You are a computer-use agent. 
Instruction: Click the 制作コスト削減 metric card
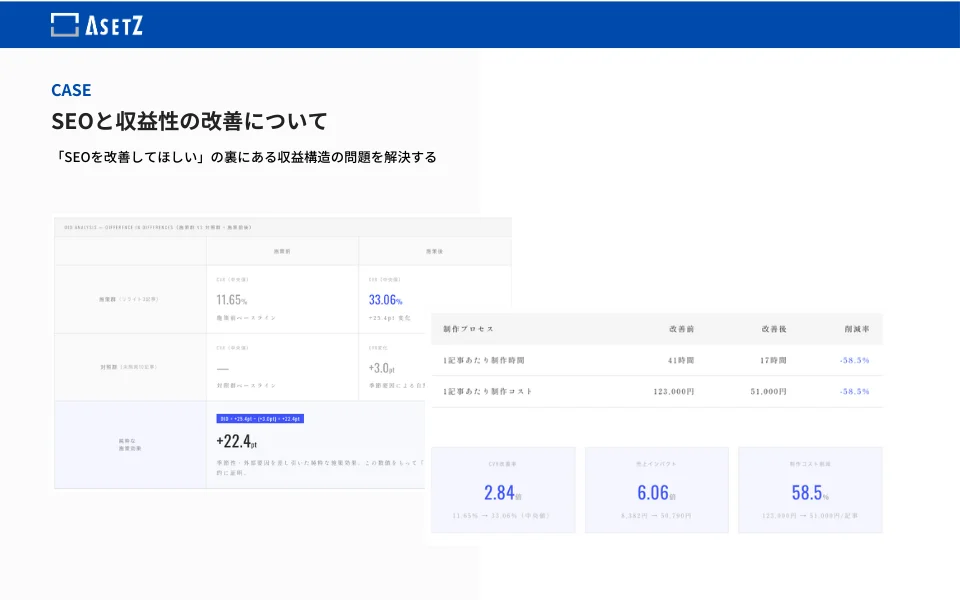pos(810,490)
